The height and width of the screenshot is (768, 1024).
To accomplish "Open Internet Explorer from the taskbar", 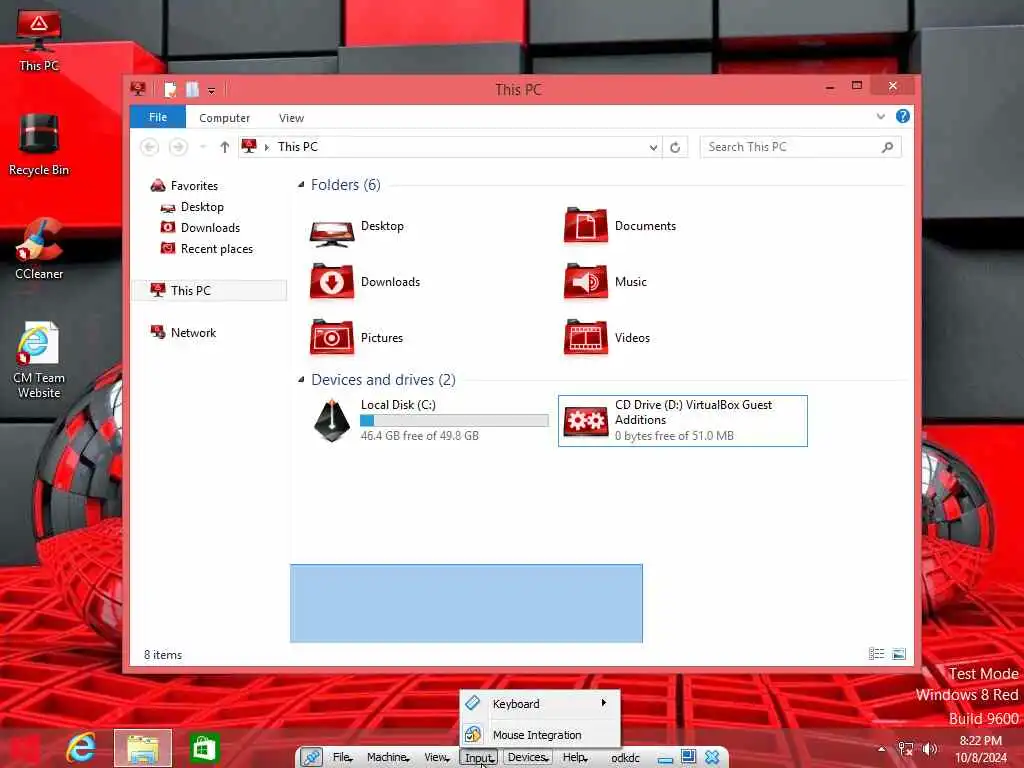I will click(81, 747).
